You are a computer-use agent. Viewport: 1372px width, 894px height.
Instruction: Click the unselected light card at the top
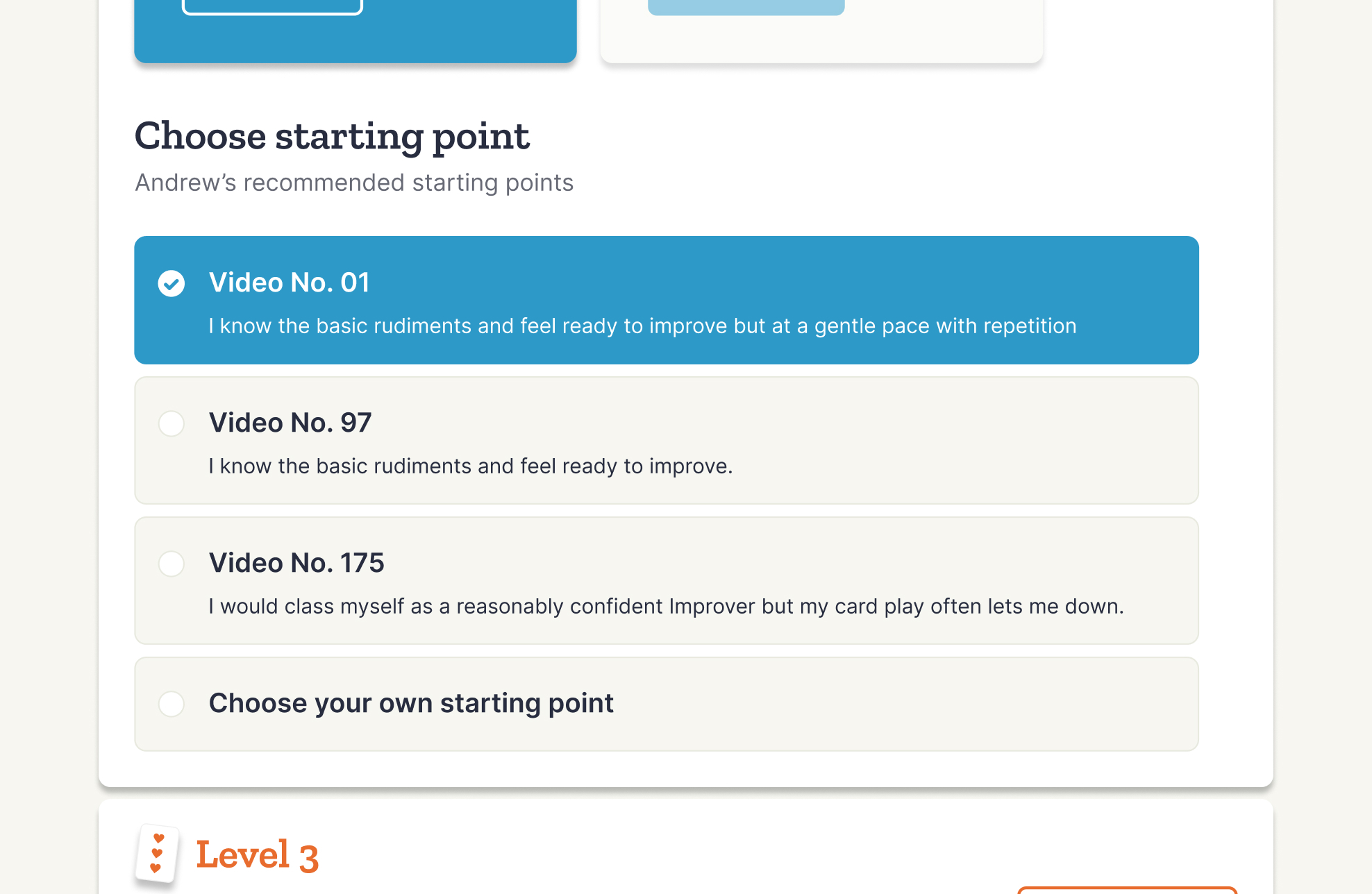[x=821, y=31]
